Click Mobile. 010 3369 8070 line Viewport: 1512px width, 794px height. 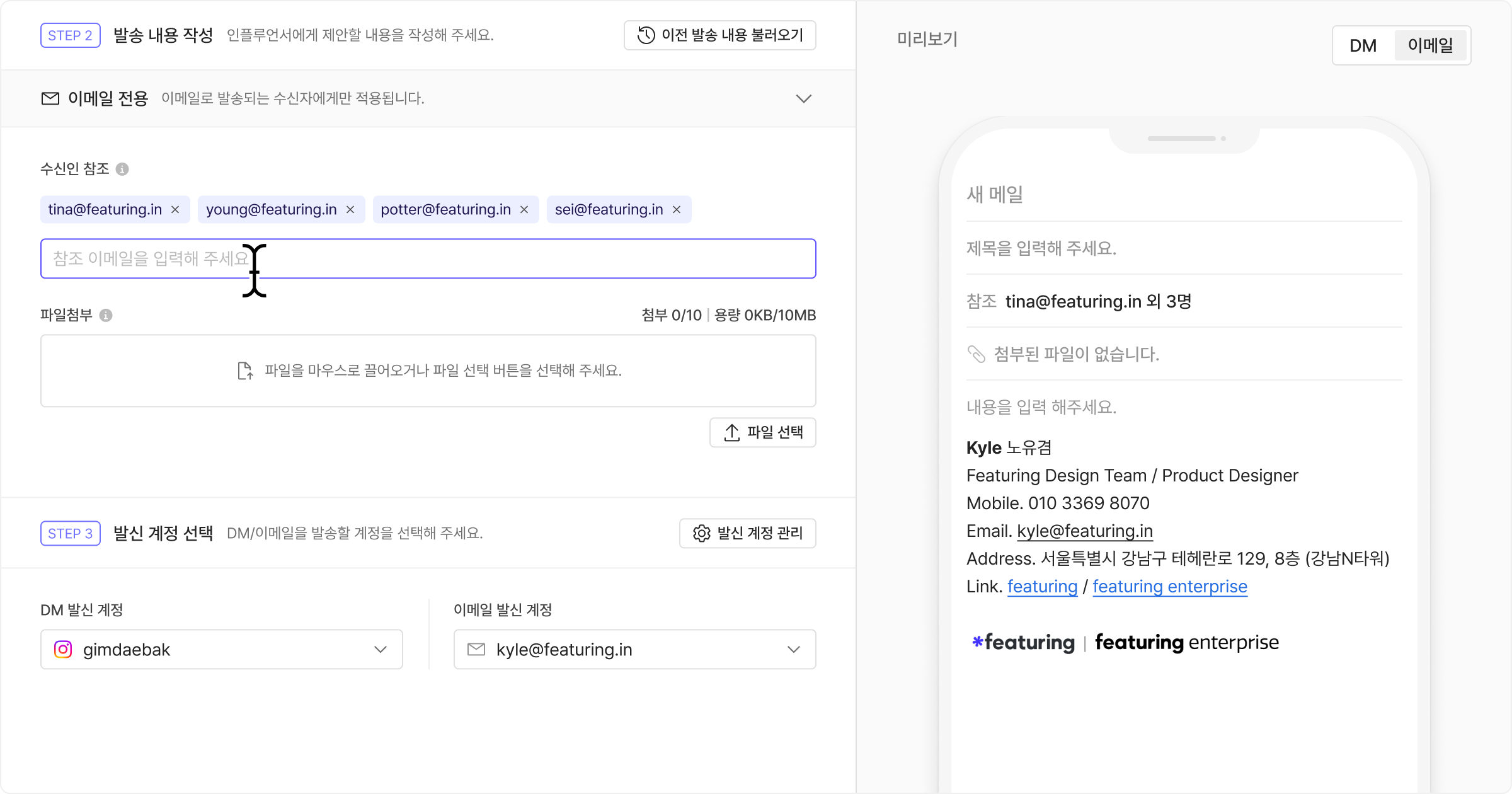pos(1058,503)
